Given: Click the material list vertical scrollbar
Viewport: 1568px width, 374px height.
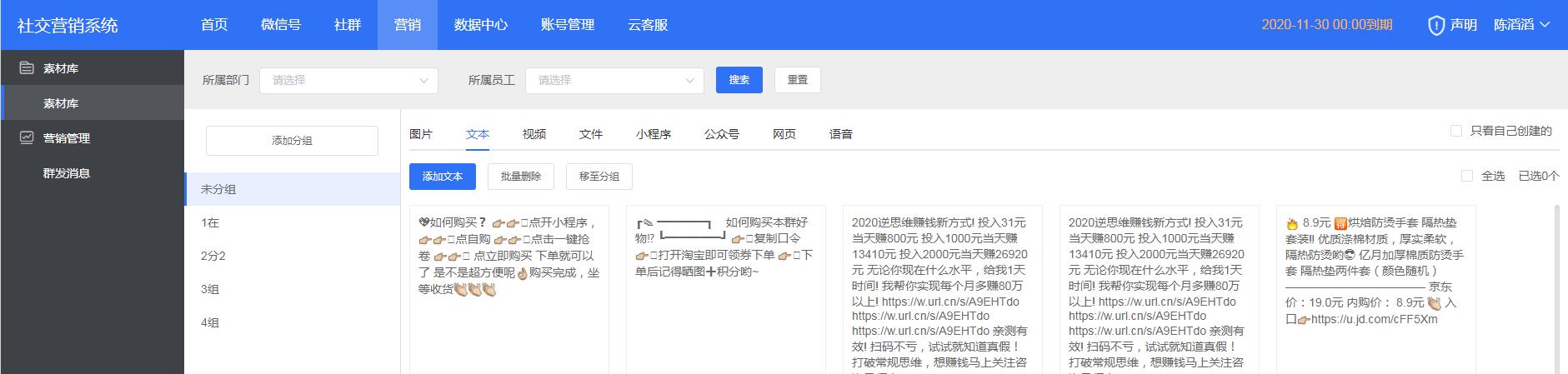Looking at the screenshot, I should [x=1556, y=289].
